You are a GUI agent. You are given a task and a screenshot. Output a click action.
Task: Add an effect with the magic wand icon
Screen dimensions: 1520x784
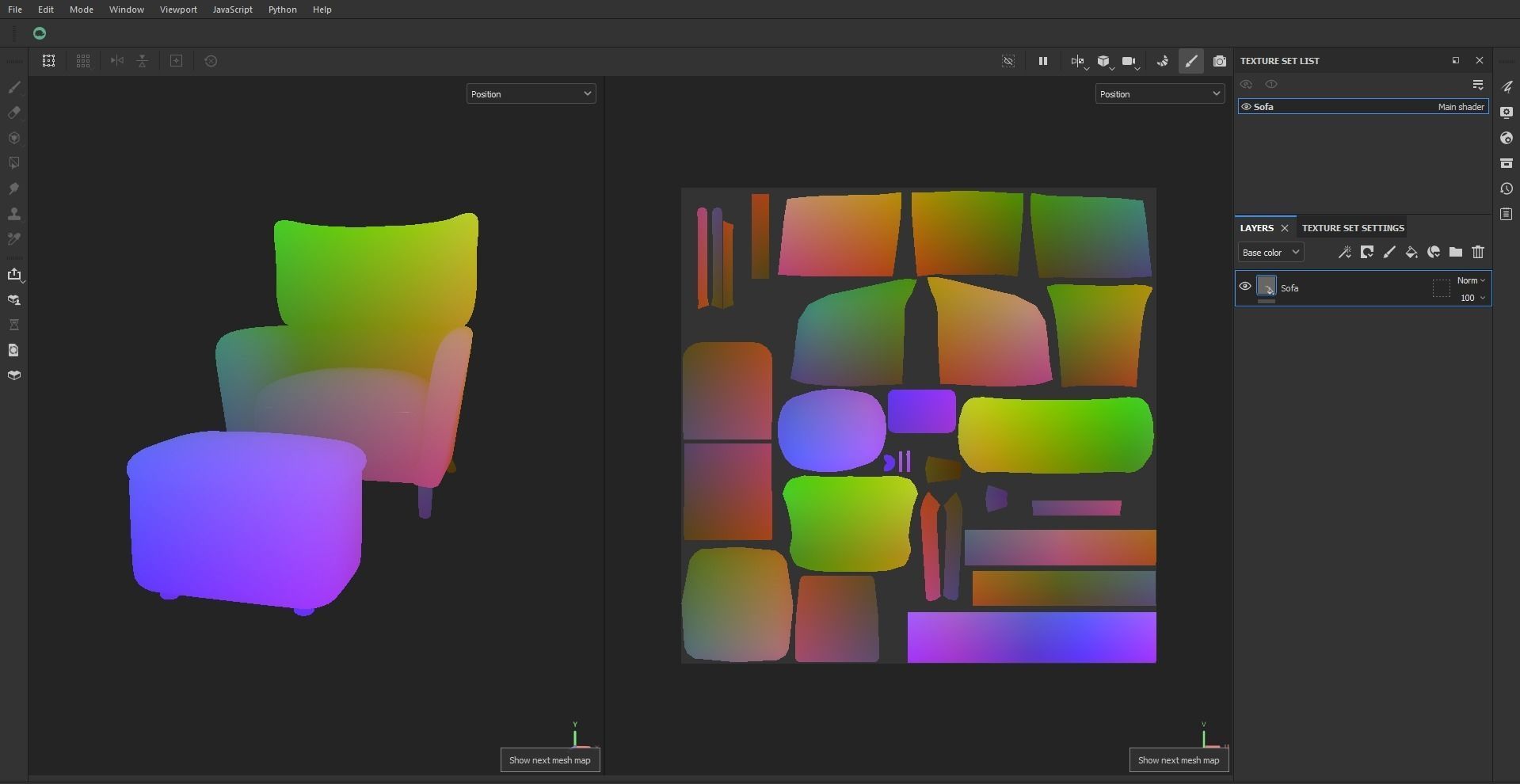click(x=1345, y=253)
